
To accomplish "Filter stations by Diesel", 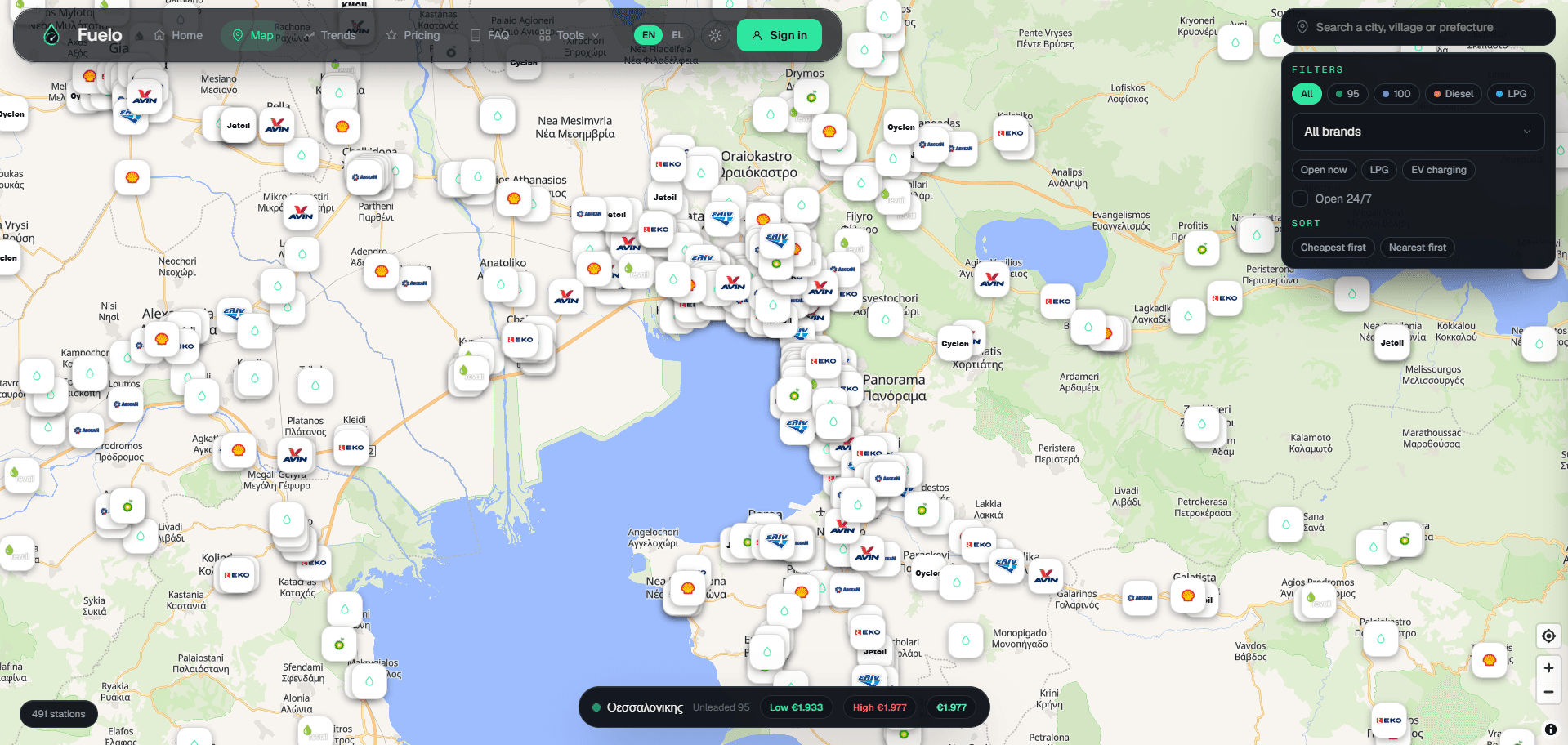I will (x=1454, y=94).
